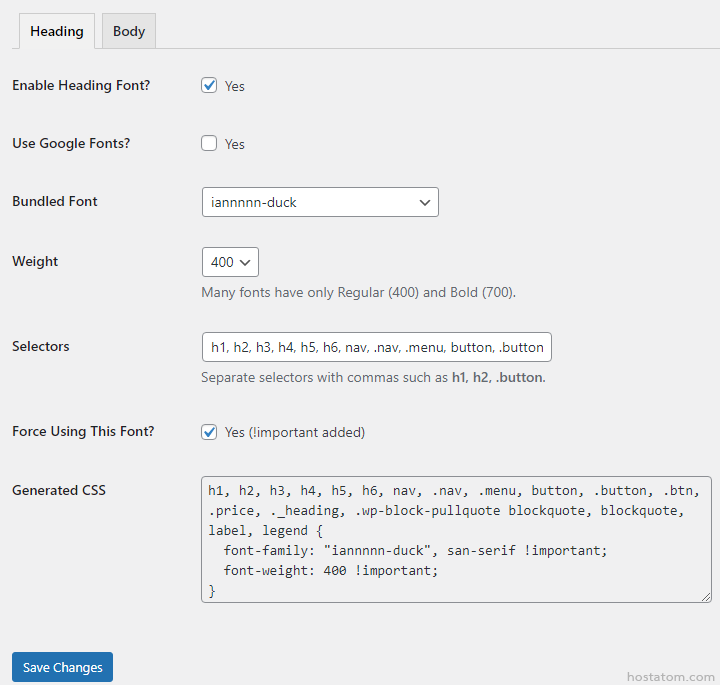720x686 pixels.
Task: Click the "Generated CSS" field label
Action: 59,490
